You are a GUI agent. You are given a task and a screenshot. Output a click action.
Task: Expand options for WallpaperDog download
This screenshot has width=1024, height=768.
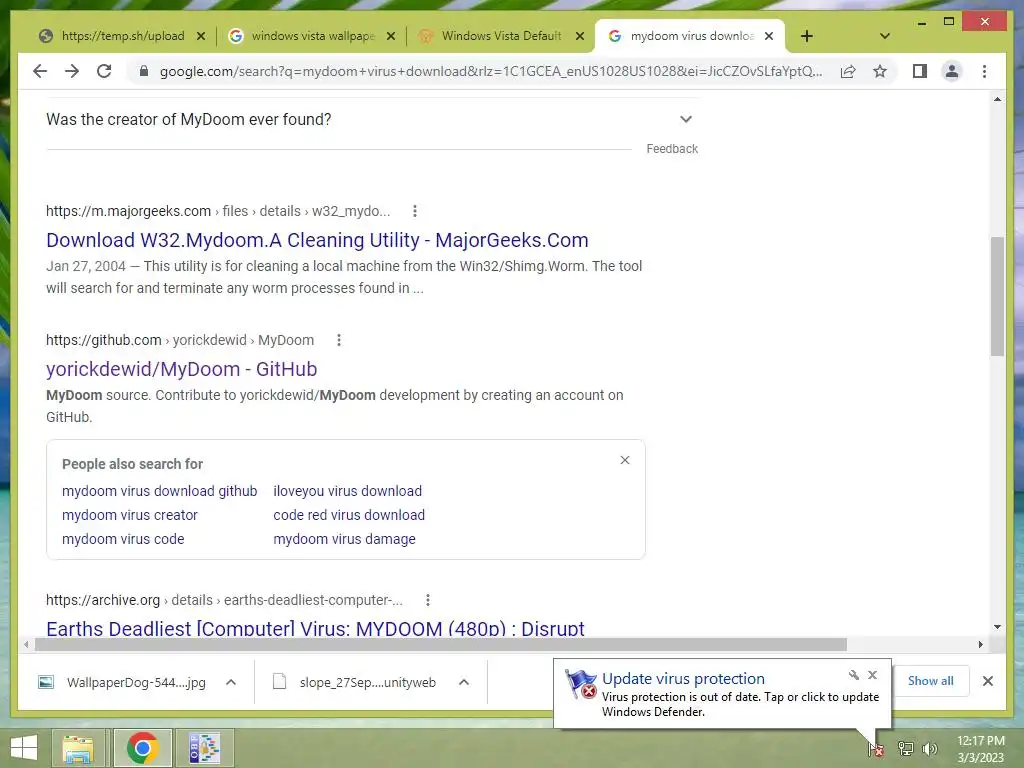click(x=231, y=682)
